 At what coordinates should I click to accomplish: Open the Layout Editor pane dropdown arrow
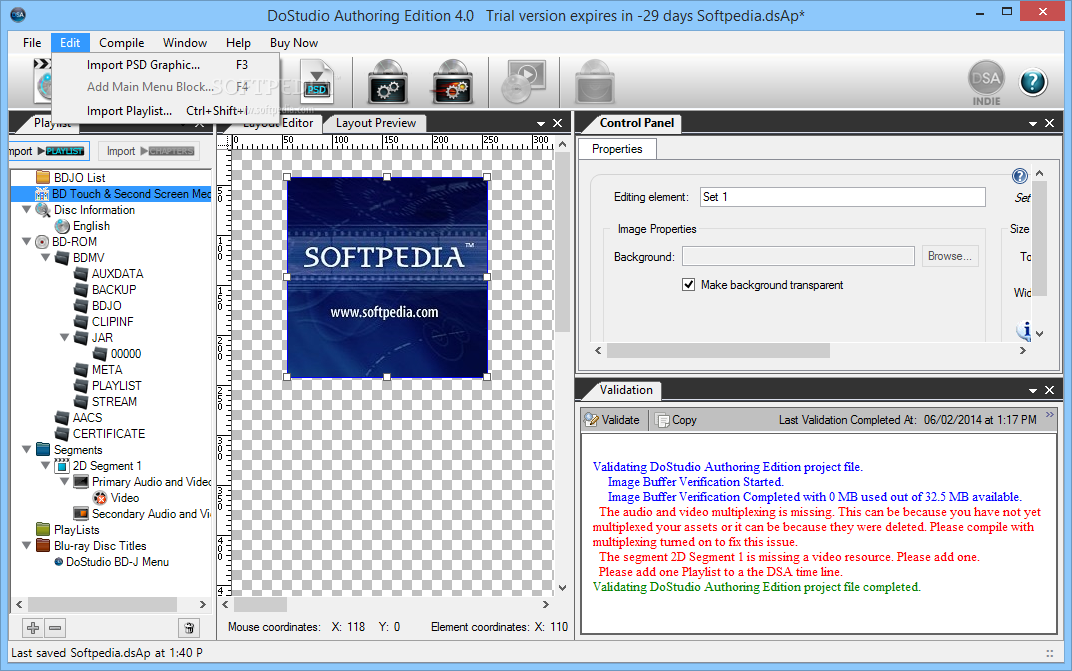[541, 124]
